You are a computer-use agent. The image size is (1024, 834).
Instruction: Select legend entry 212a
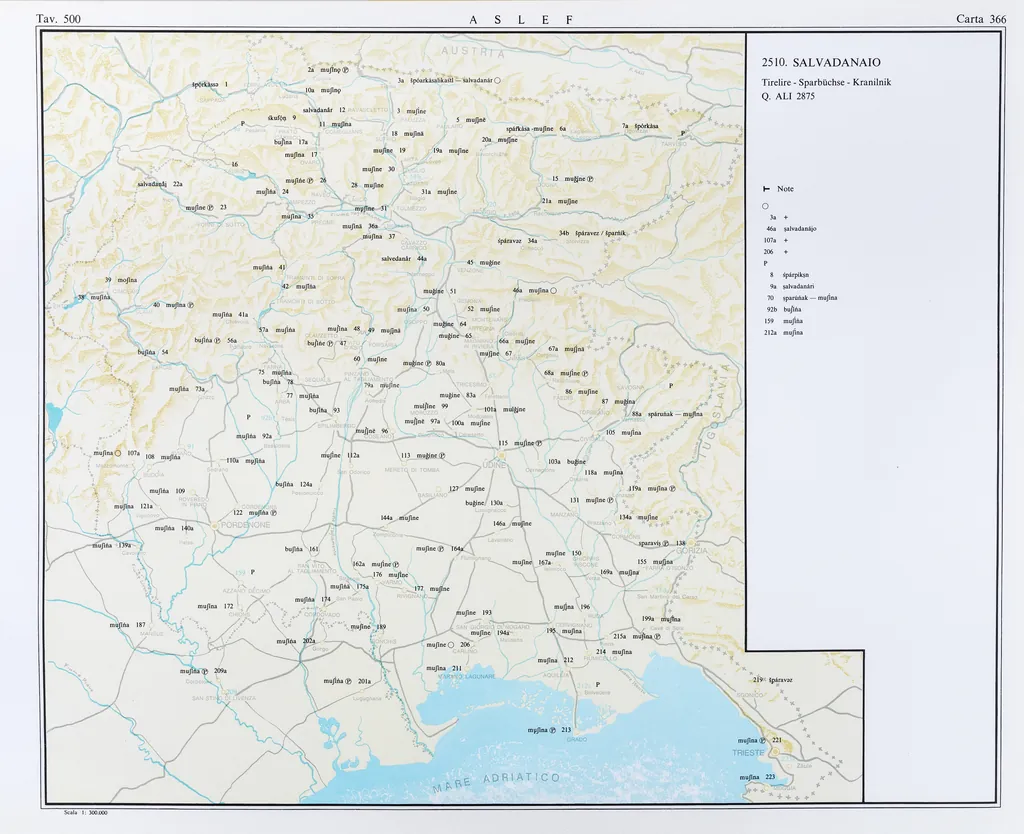pos(783,332)
